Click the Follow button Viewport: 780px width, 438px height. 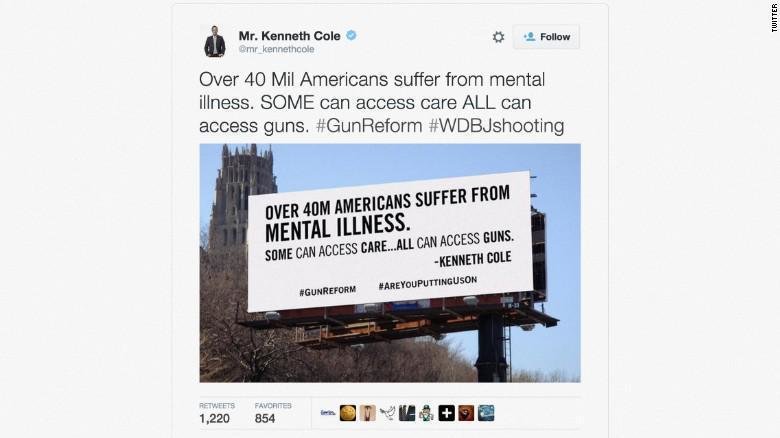(x=546, y=37)
